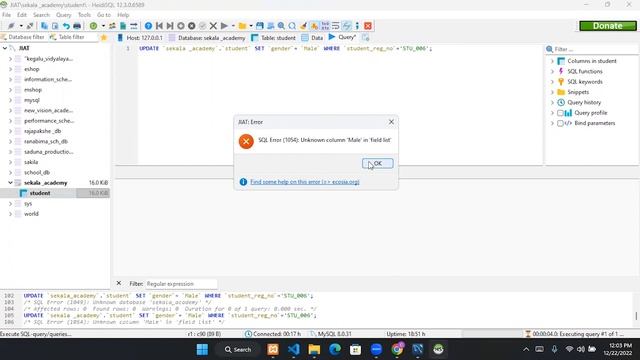Expand the eshop database node

(10, 69)
